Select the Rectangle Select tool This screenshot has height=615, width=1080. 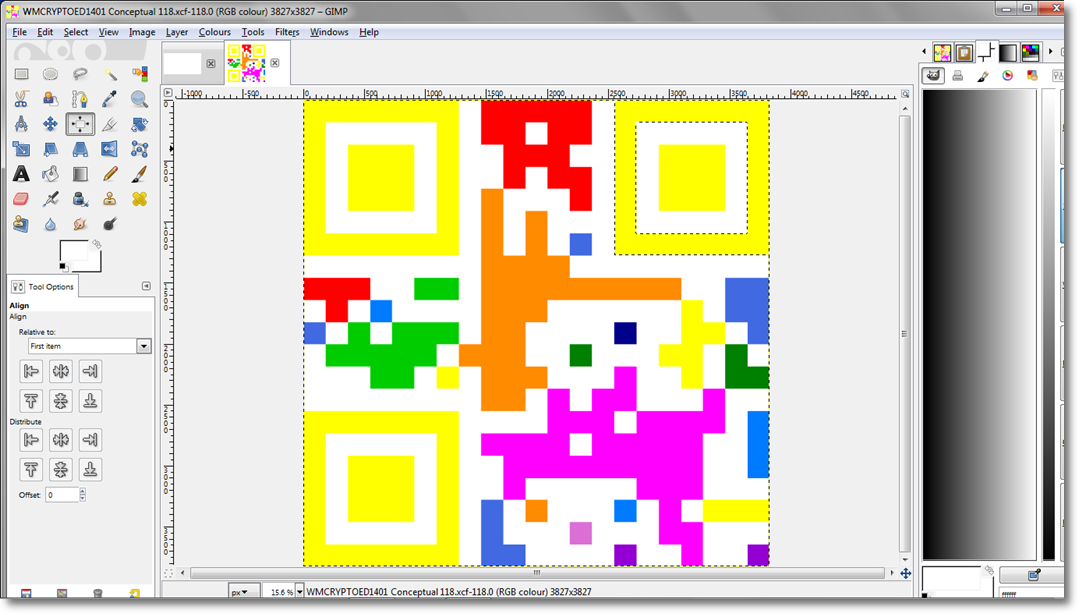pyautogui.click(x=21, y=74)
